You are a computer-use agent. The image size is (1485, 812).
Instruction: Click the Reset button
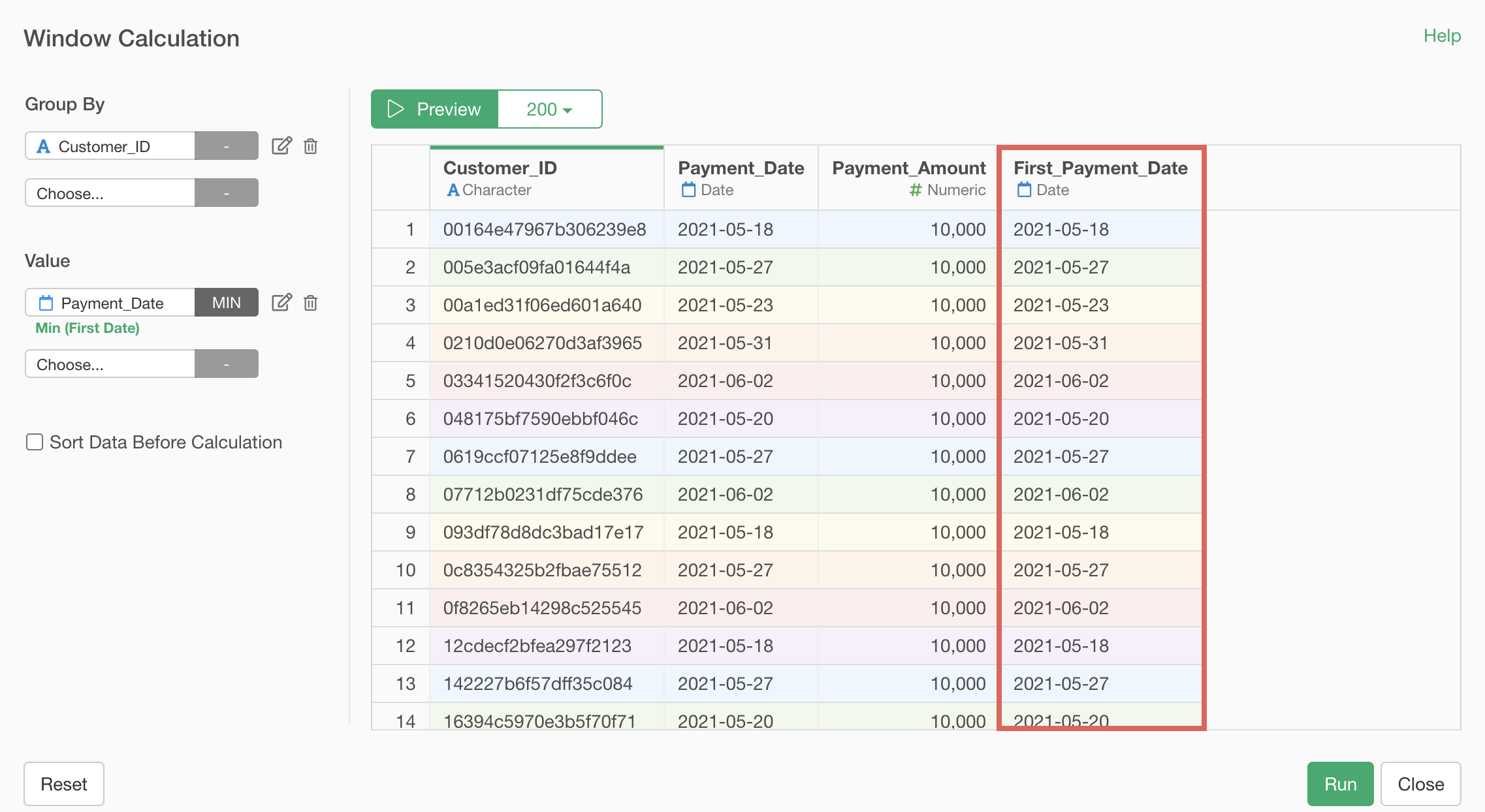pyautogui.click(x=64, y=783)
